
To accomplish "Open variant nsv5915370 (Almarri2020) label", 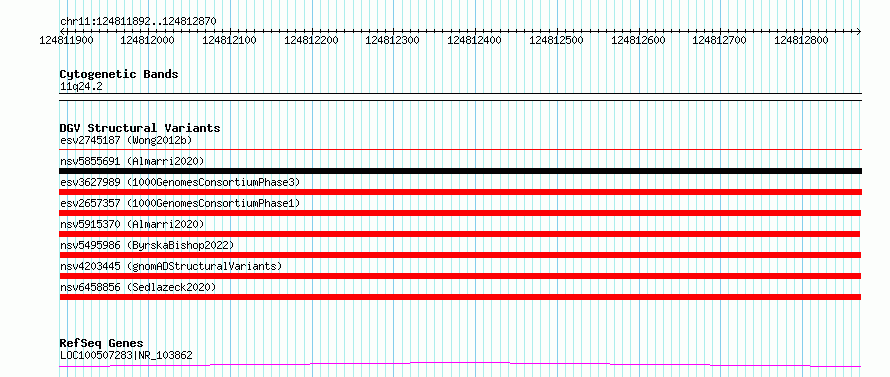I will point(132,224).
